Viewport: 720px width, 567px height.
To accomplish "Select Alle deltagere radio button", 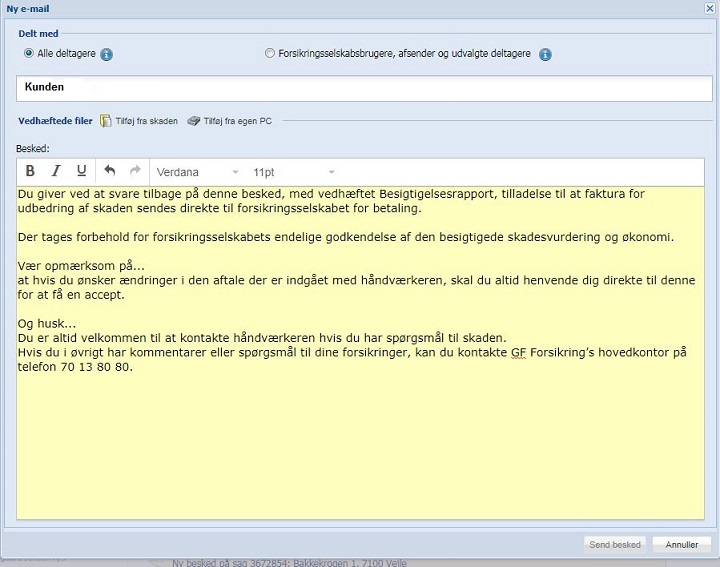I will [28, 53].
